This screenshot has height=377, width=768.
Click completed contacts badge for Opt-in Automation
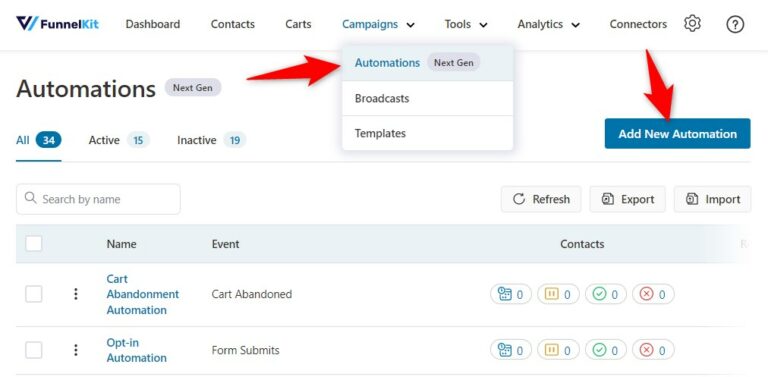click(x=605, y=350)
